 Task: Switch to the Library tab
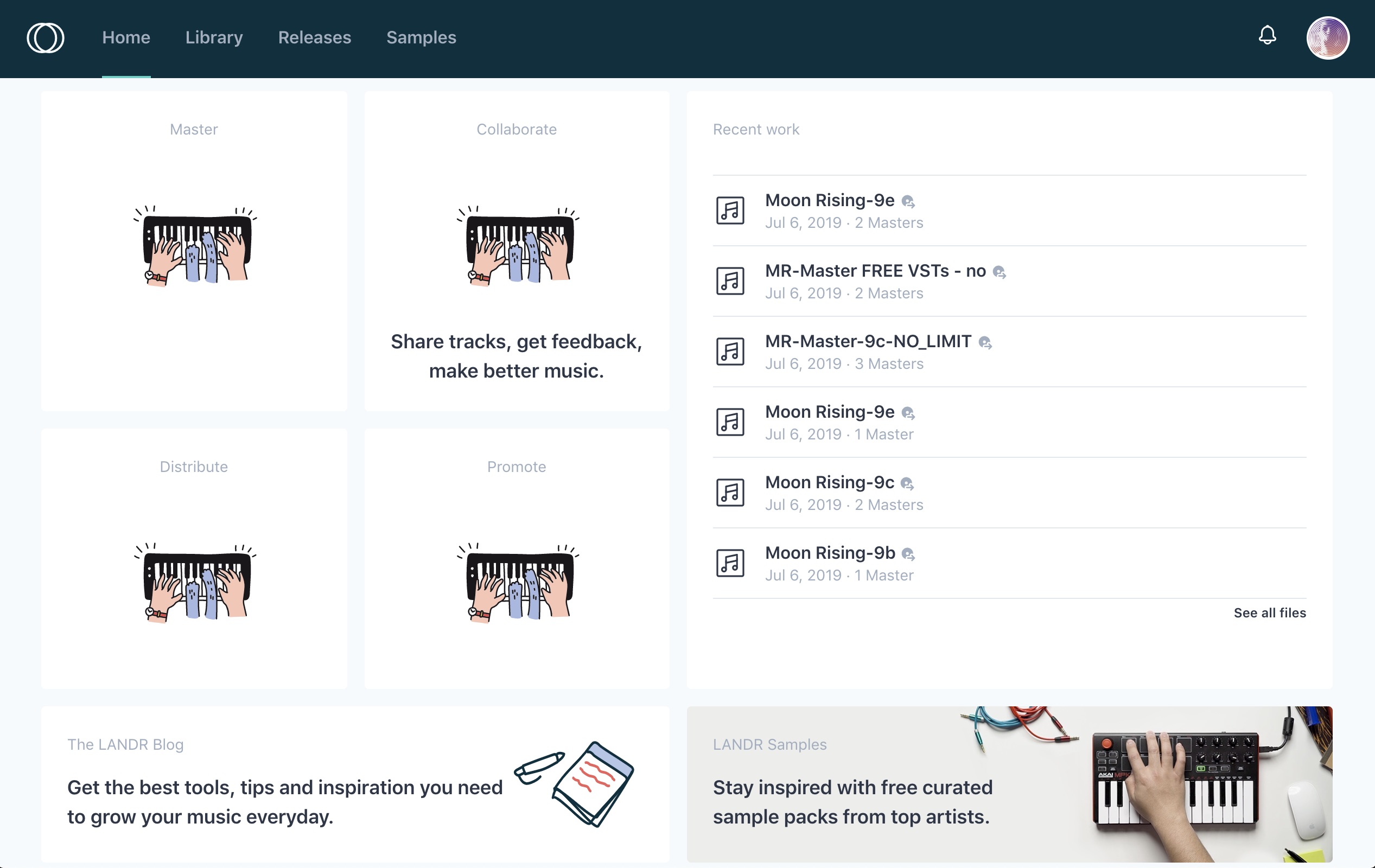214,37
